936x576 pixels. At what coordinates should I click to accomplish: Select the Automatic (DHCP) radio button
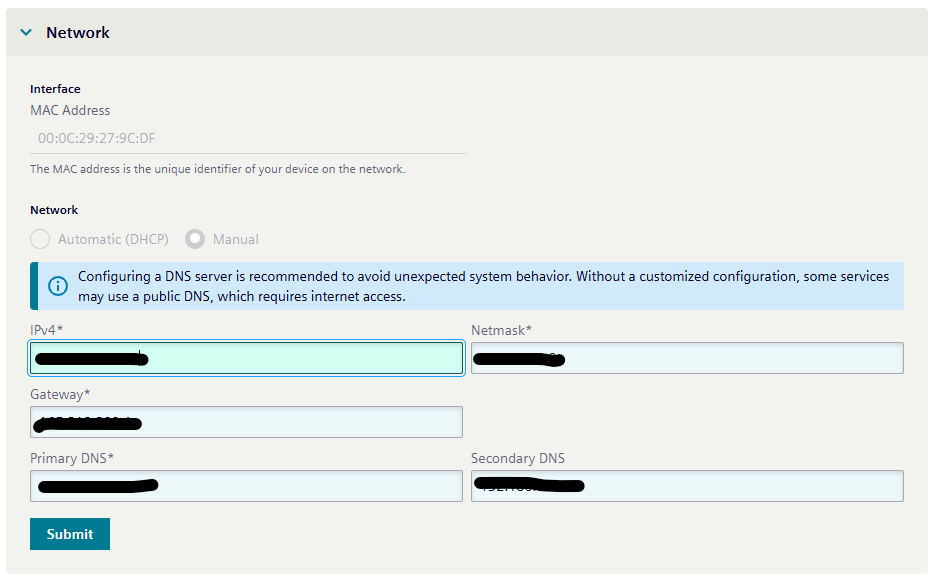tap(39, 239)
